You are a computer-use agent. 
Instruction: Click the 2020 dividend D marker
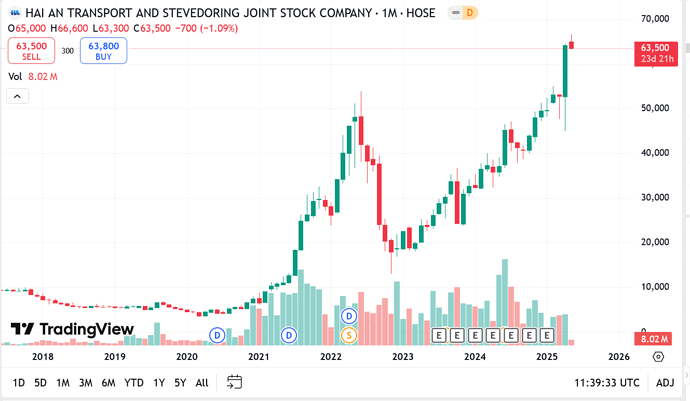tap(217, 336)
